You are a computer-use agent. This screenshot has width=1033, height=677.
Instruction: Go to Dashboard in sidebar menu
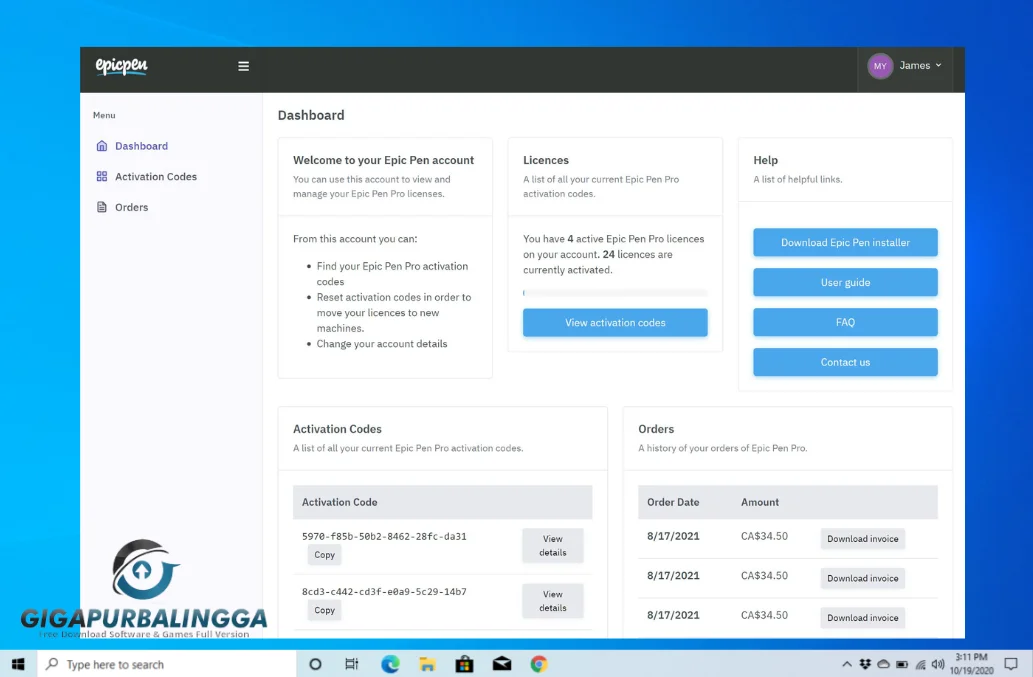pos(141,146)
